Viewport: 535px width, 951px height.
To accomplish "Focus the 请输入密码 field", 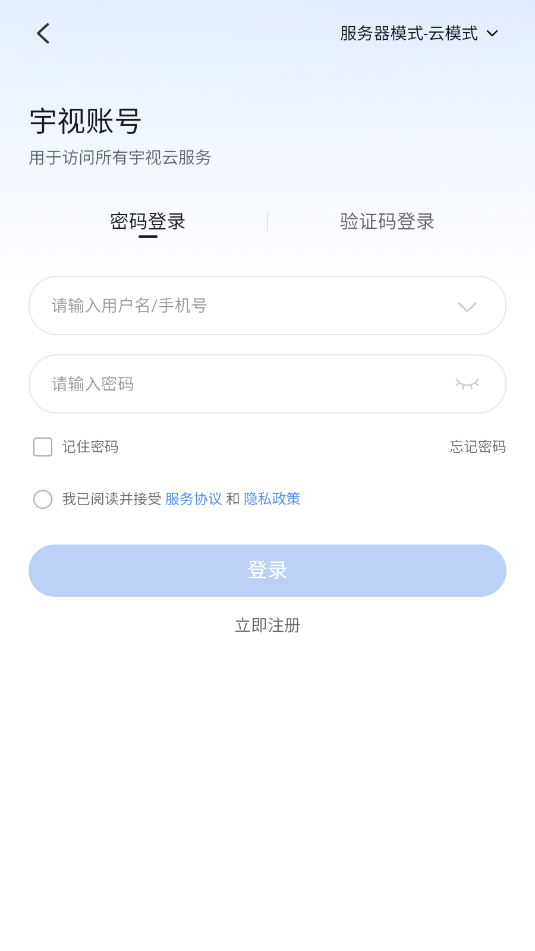I will 268,384.
